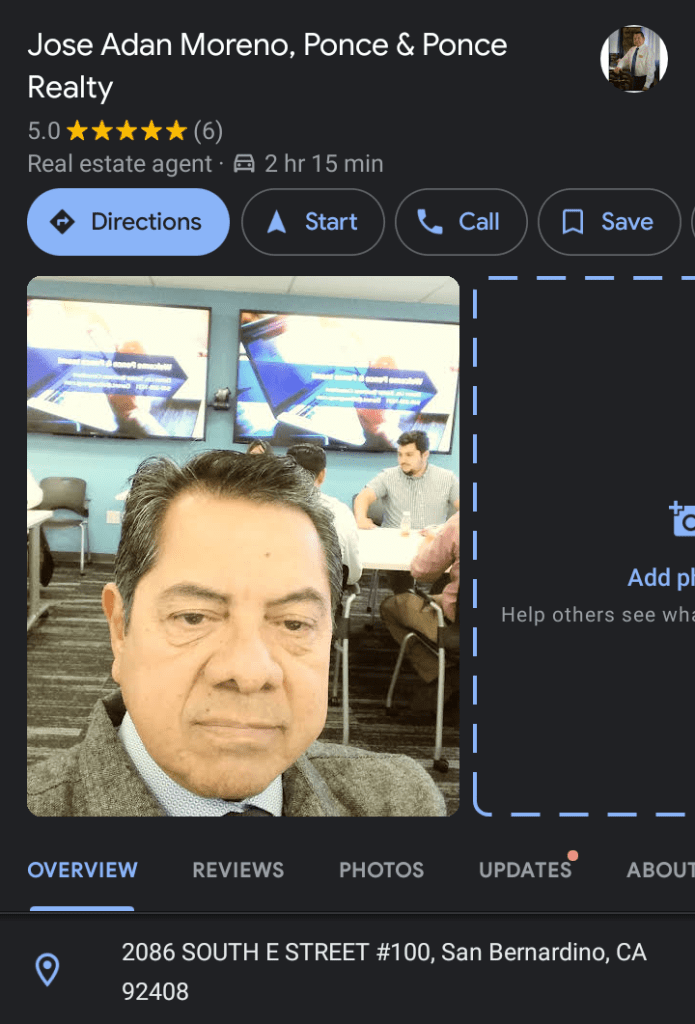Tap the location pin icon beside address
Viewport: 695px width, 1024px height.
click(47, 969)
